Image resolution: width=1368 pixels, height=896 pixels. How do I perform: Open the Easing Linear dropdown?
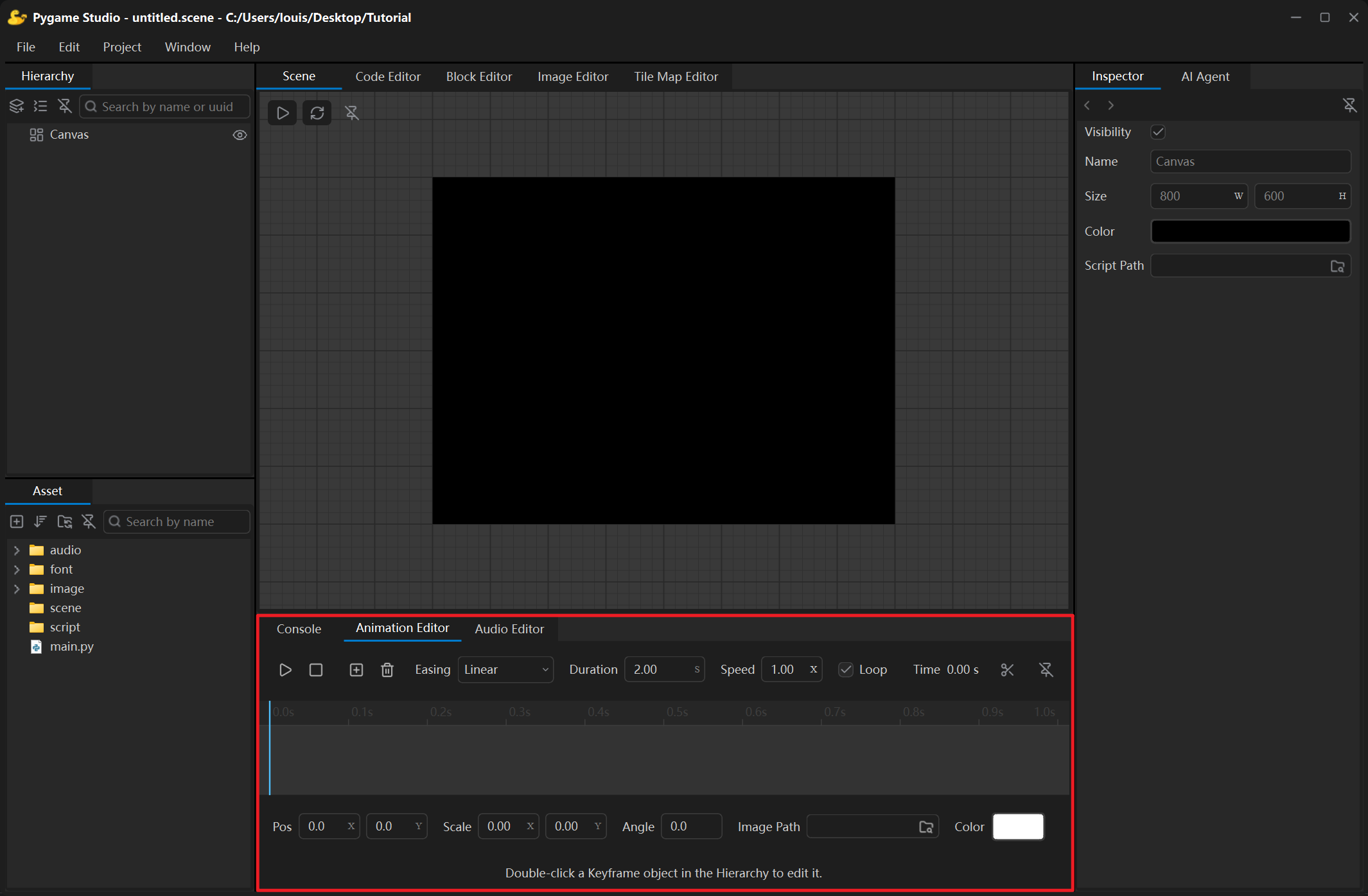point(505,670)
